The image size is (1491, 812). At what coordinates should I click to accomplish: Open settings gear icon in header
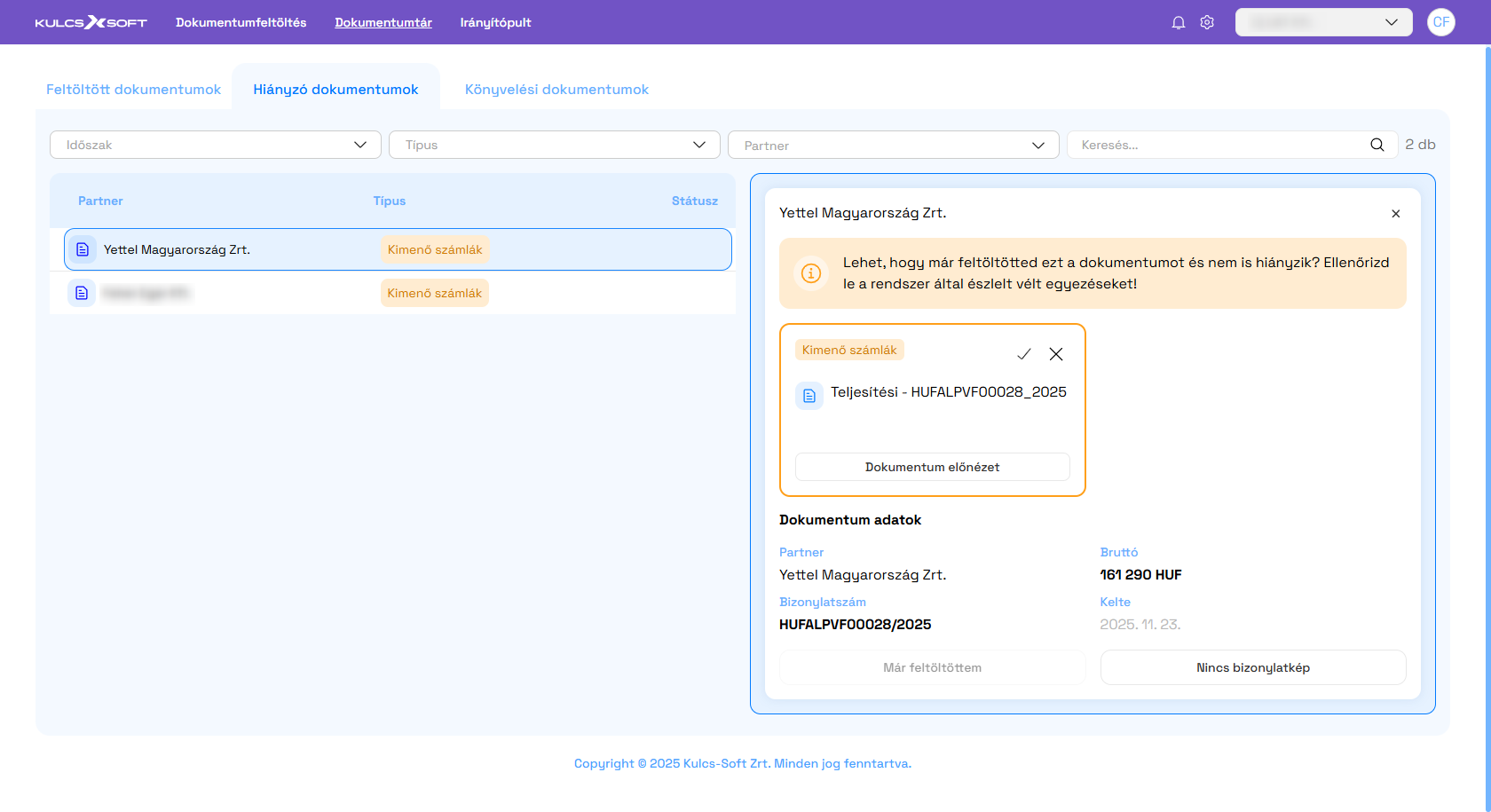pos(1207,22)
